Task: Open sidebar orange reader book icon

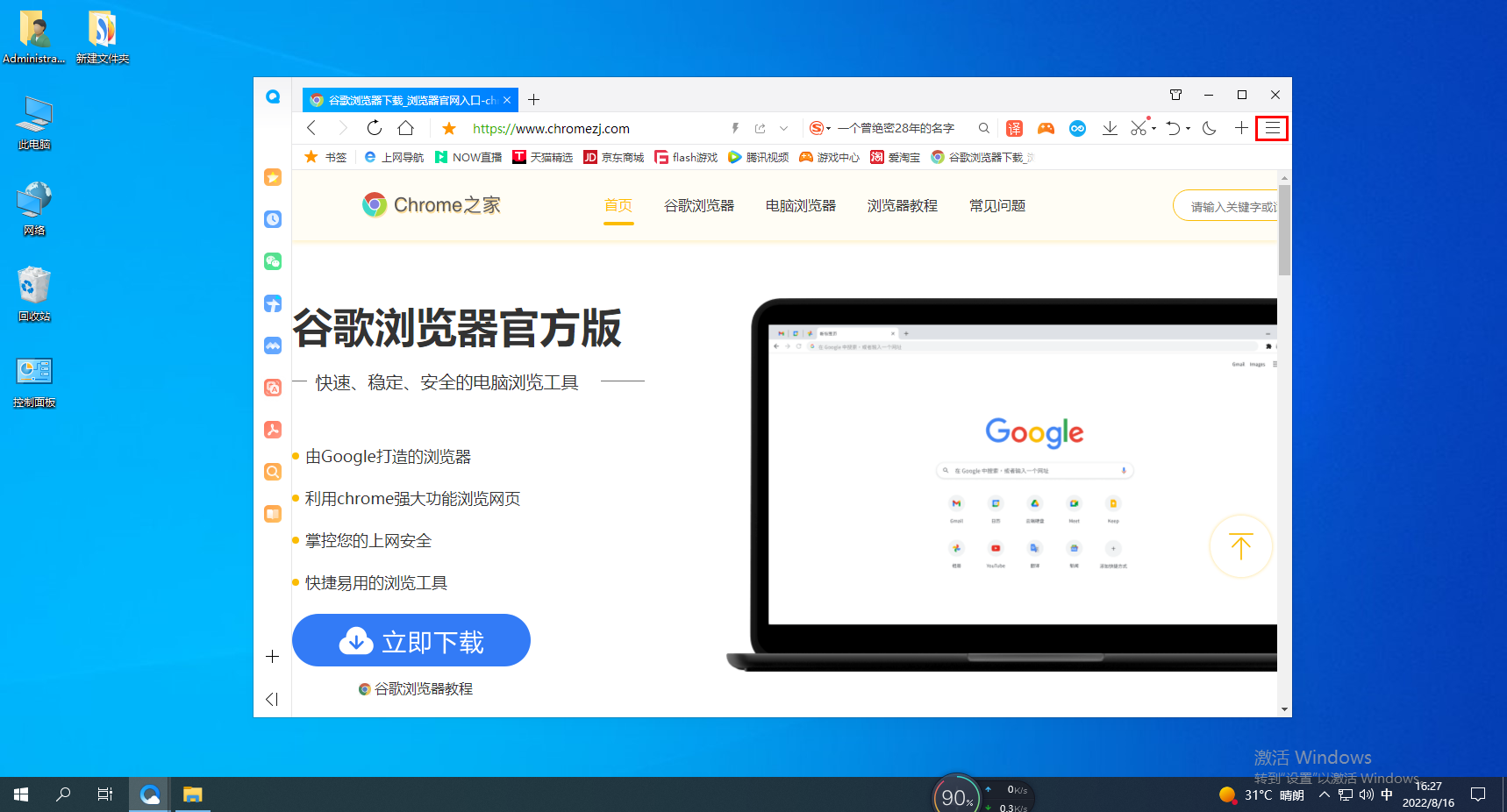Action: click(x=273, y=514)
